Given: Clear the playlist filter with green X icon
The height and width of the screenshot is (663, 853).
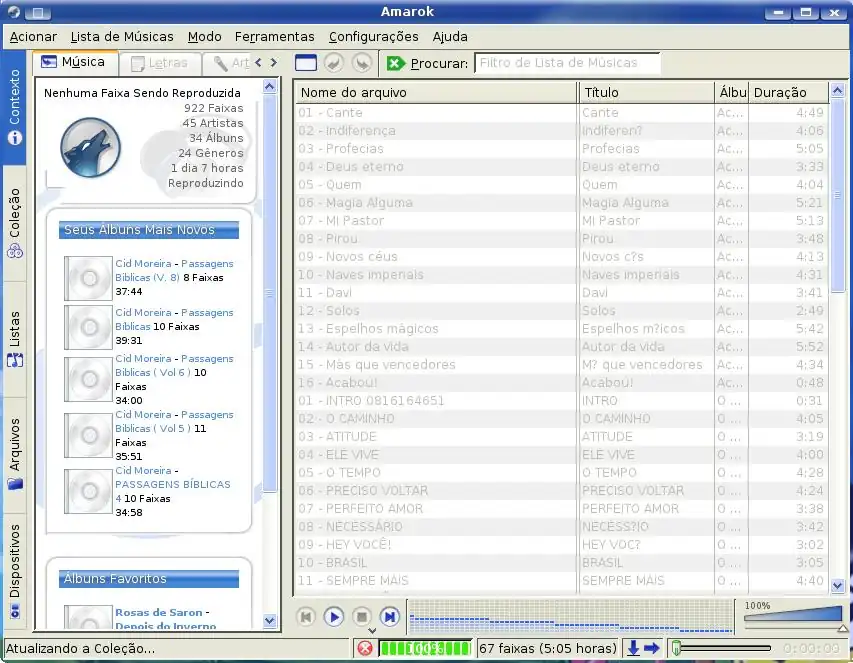Looking at the screenshot, I should tap(396, 63).
